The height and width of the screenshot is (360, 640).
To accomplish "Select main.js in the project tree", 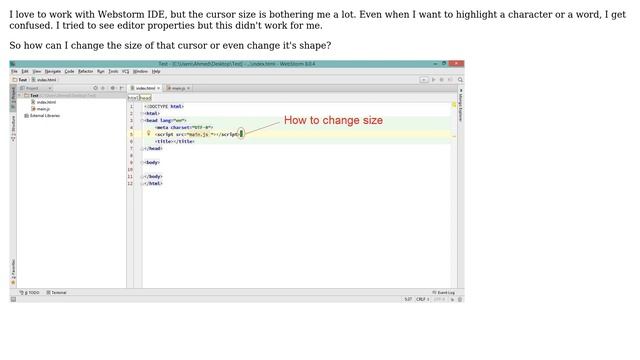I will pyautogui.click(x=40, y=109).
